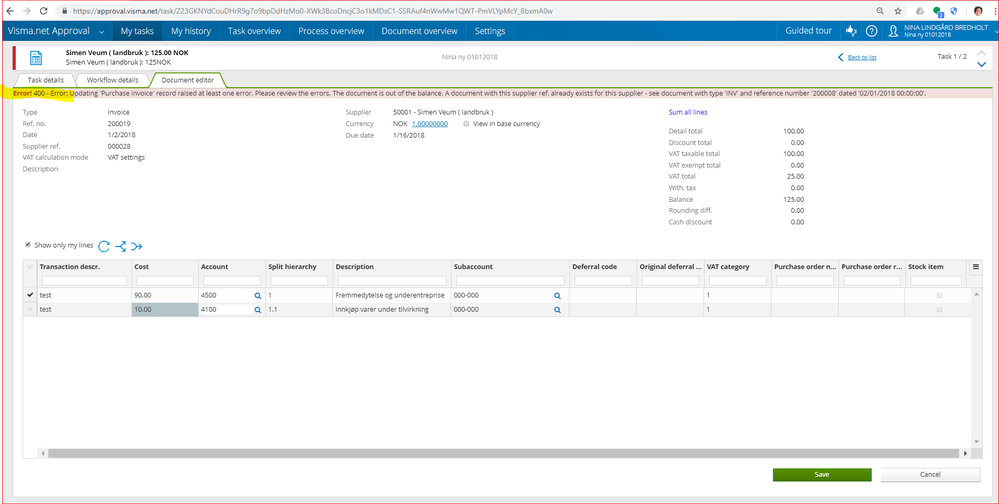The image size is (999, 504).
Task: Click the Subaccount column filter field
Action: coord(509,280)
